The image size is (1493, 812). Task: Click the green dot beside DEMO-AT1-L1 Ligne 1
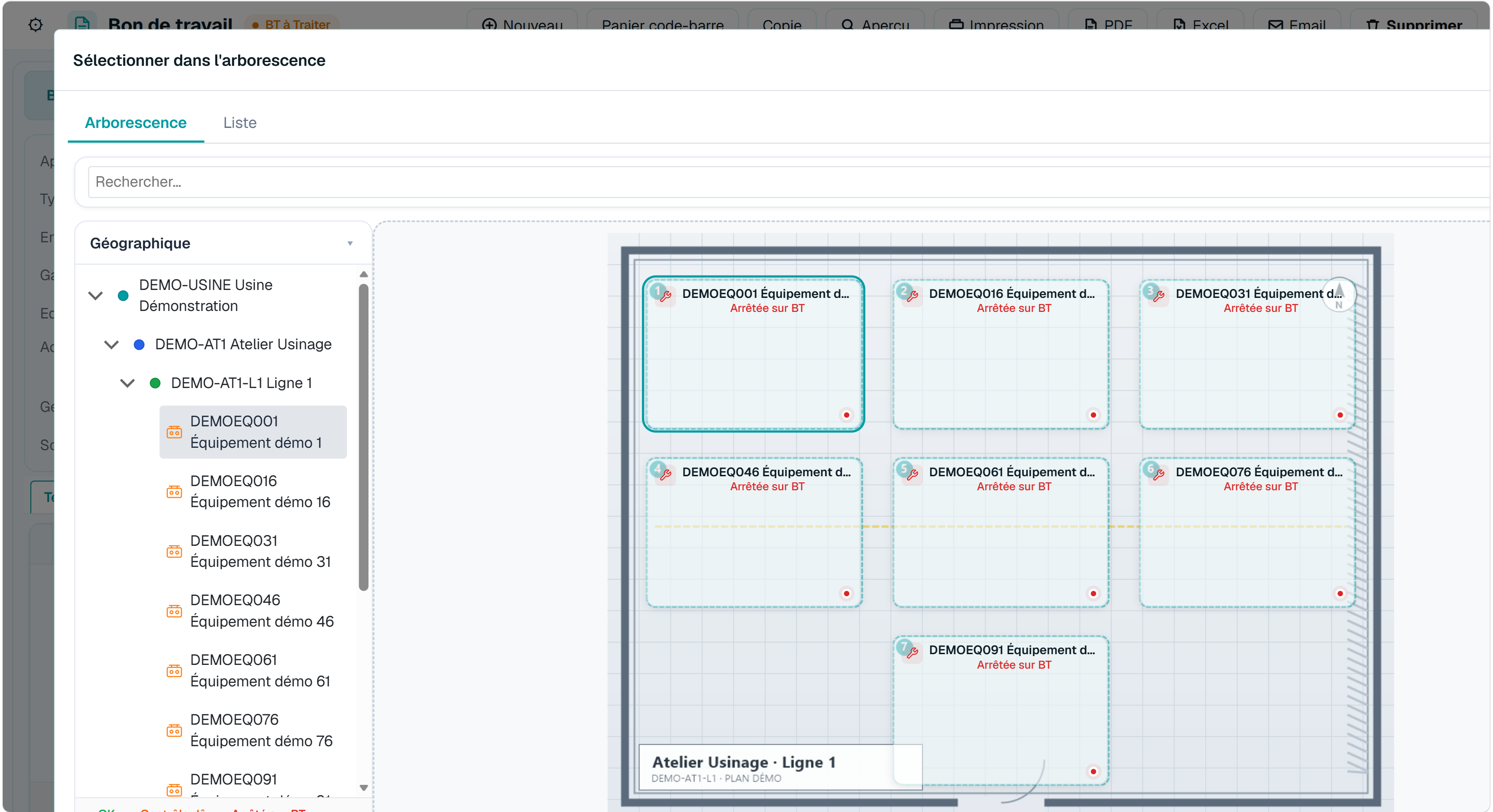coord(156,383)
